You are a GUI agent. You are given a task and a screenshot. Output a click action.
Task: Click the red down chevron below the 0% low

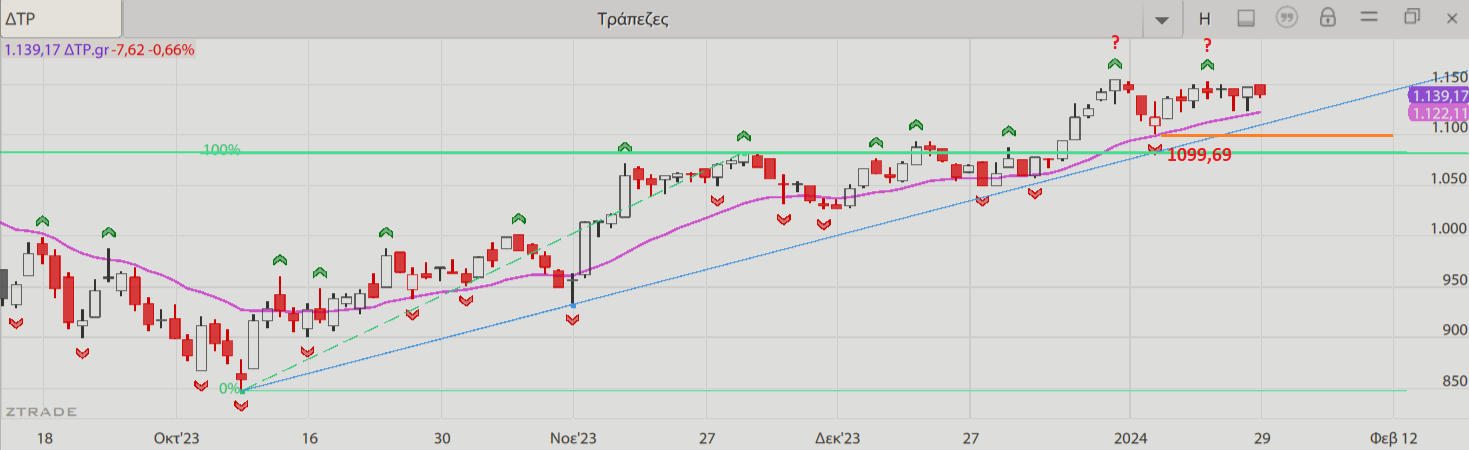[x=241, y=406]
